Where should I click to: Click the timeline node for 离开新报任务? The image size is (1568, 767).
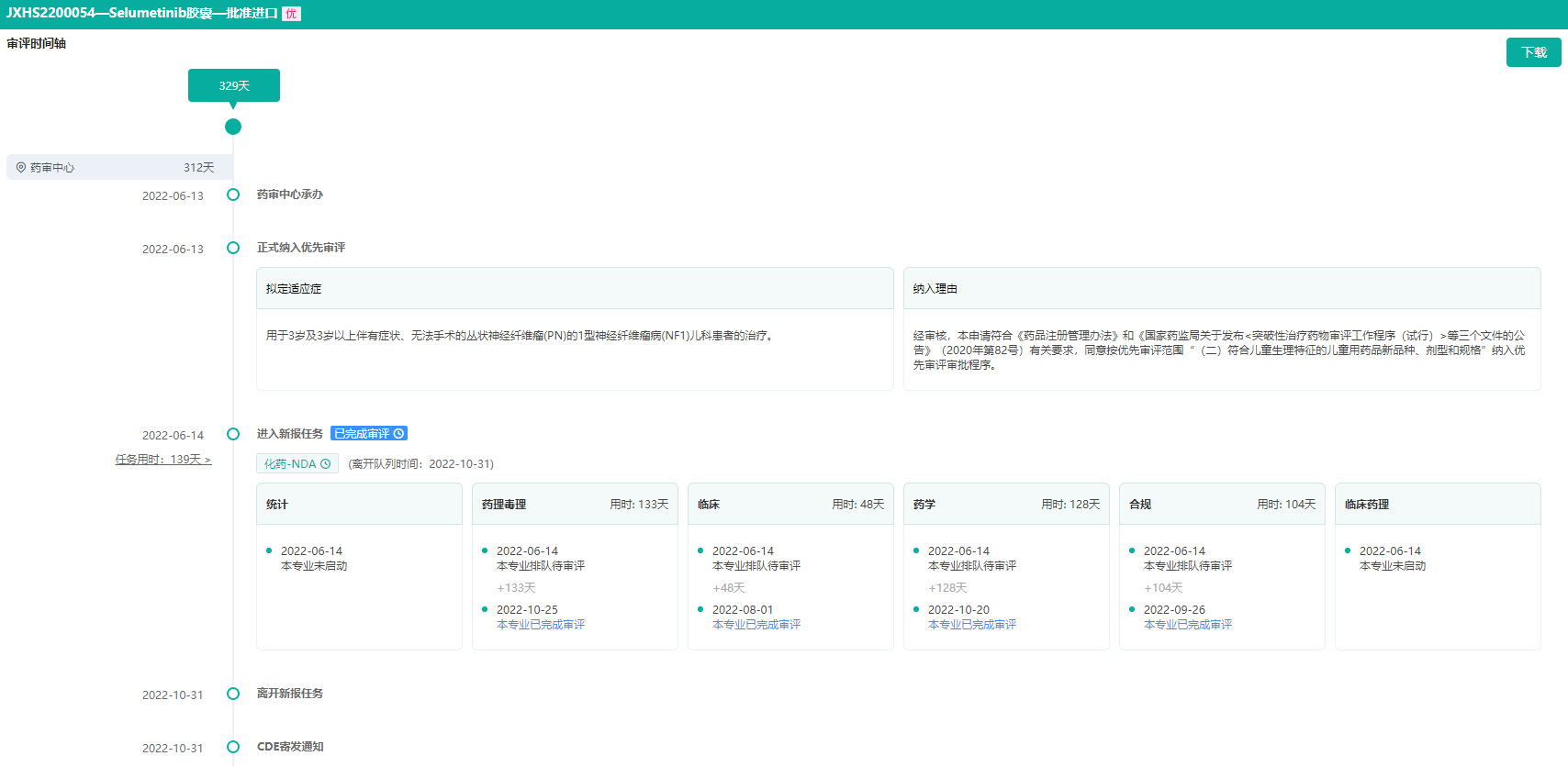point(233,694)
